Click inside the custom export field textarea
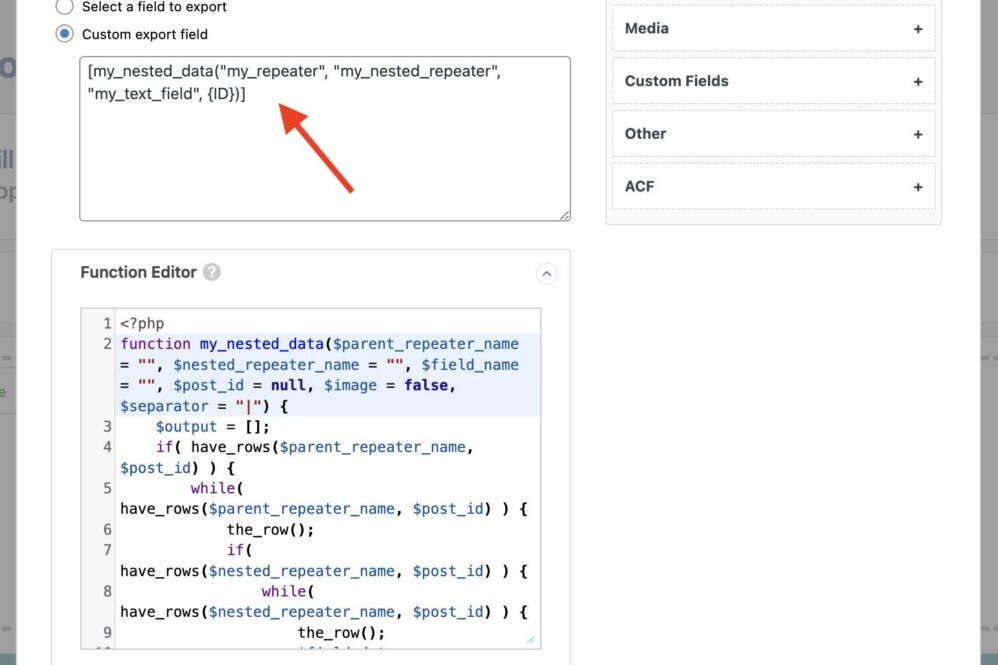This screenshot has width=998, height=665. 324,160
